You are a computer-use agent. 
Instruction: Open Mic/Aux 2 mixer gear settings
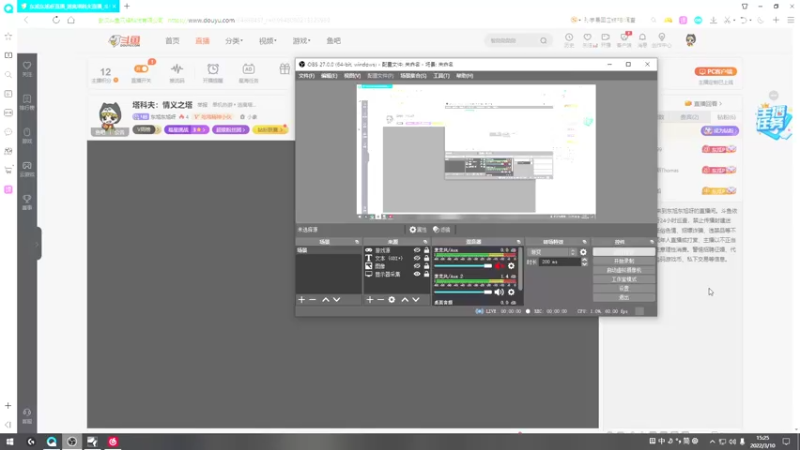(x=511, y=292)
